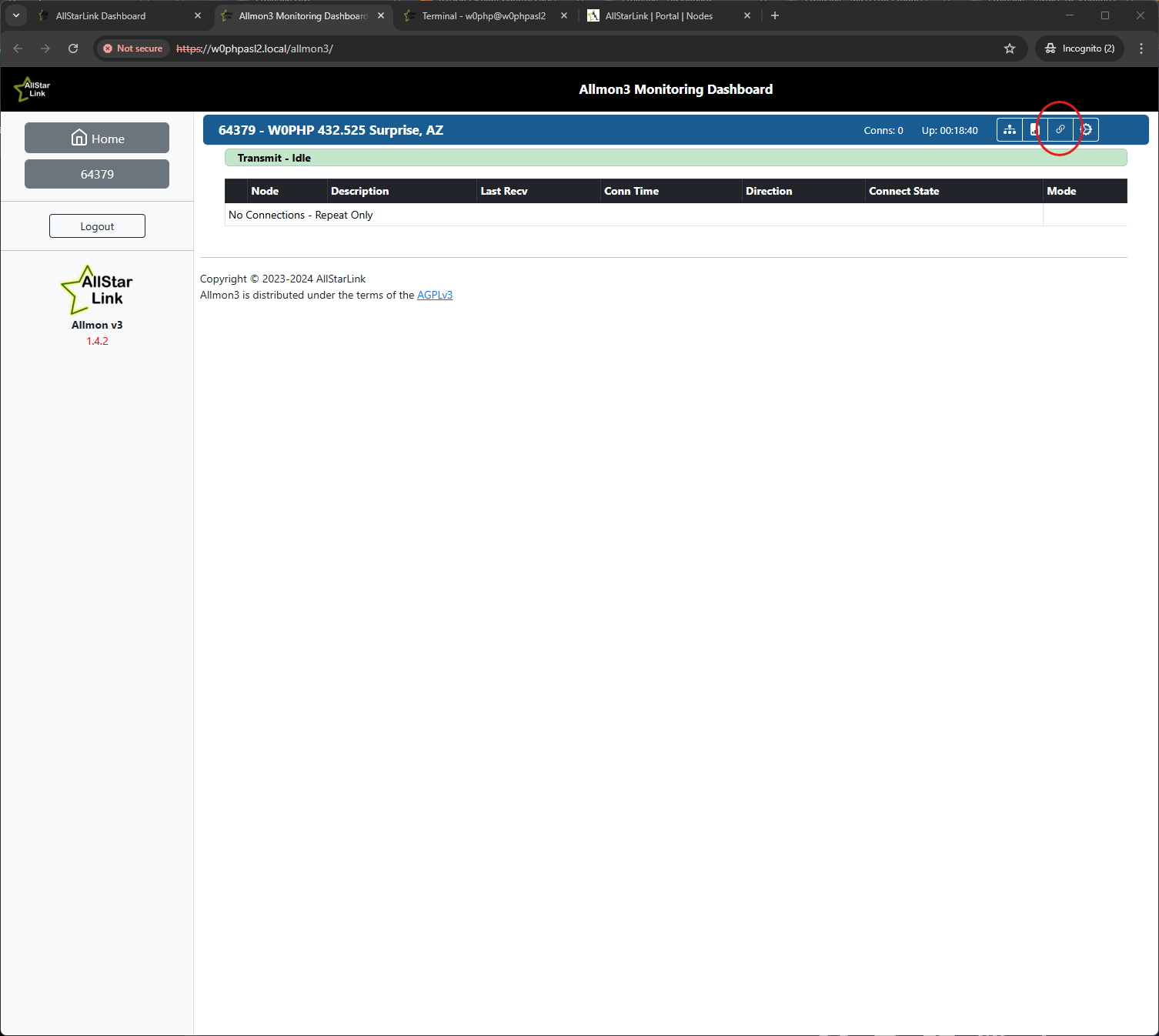Open the Chrome three-dot menu
This screenshot has width=1159, height=1036.
1141,48
